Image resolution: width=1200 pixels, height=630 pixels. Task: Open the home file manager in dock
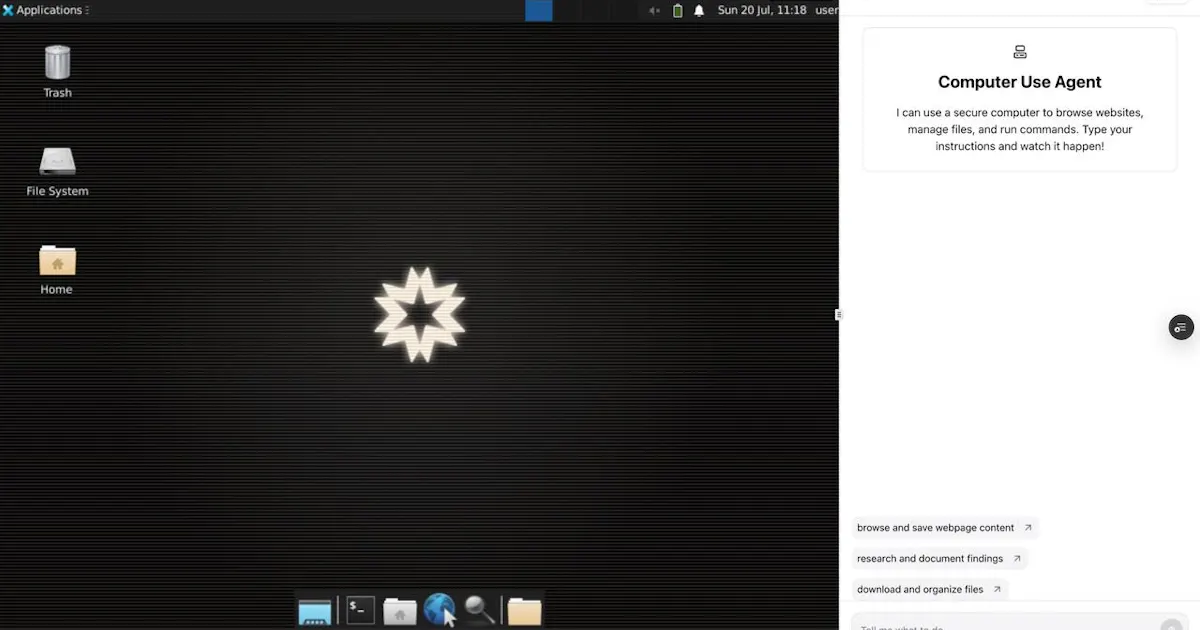(x=400, y=611)
